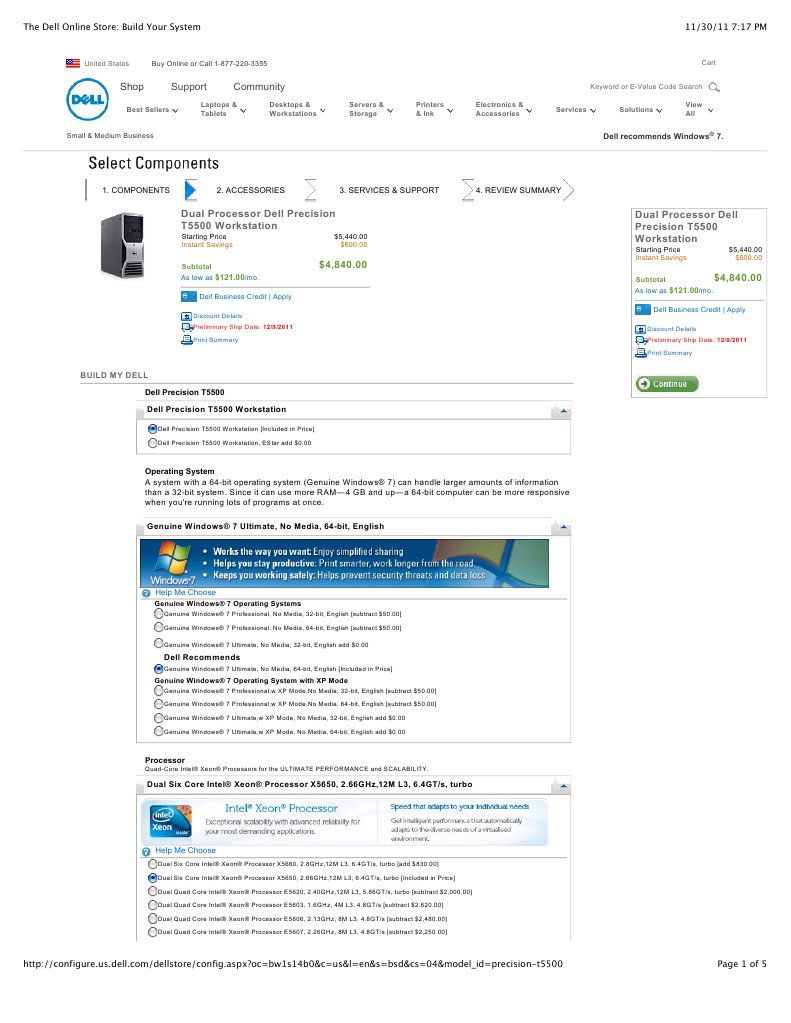
Task: Click Print Summary printer icon in main summary
Action: [x=187, y=339]
